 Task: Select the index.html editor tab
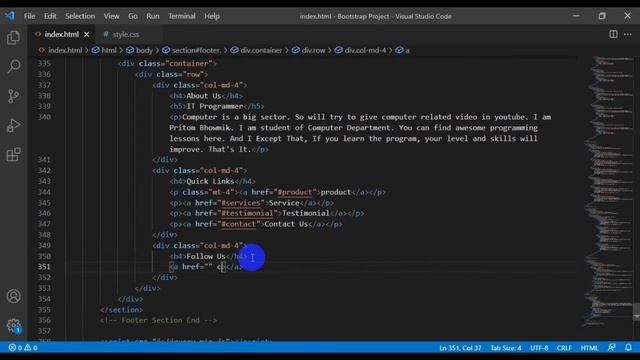(62, 34)
